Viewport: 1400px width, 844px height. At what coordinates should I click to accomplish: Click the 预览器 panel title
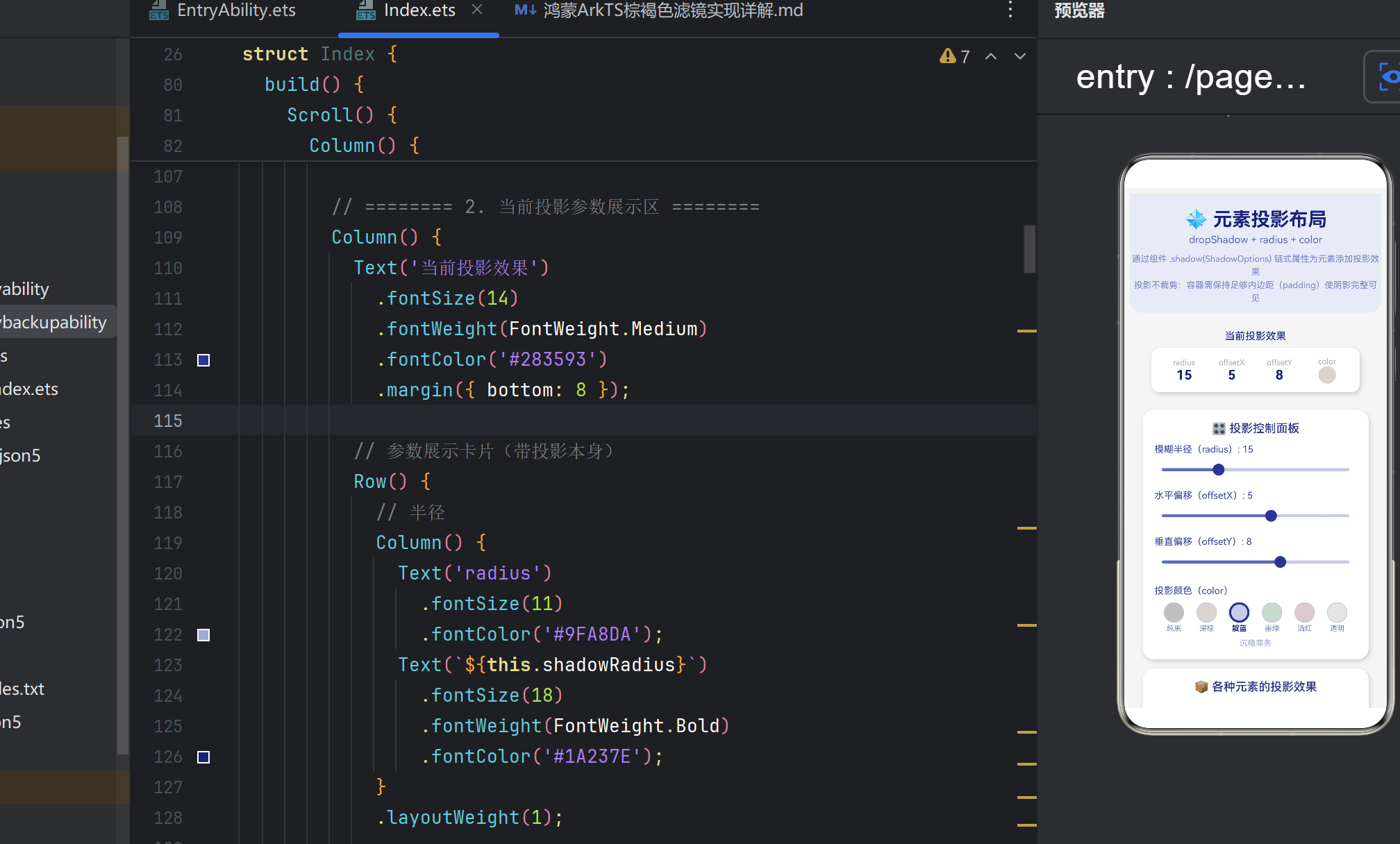1079,10
